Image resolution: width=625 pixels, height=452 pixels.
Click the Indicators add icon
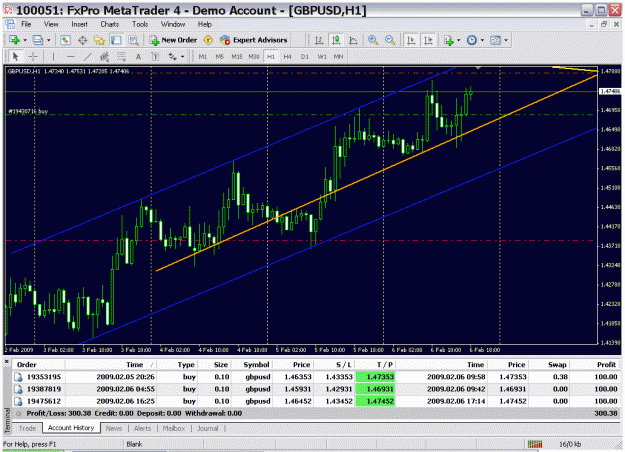(449, 40)
